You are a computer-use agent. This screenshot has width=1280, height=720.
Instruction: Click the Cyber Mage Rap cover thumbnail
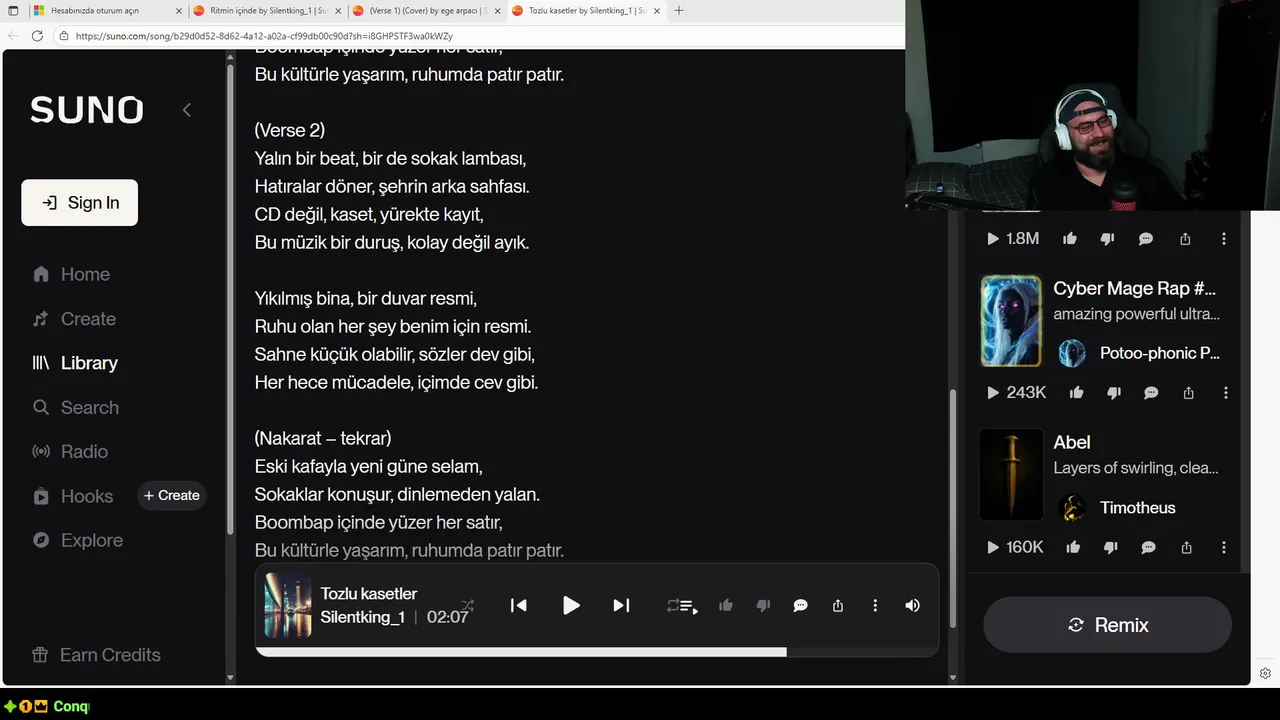click(1011, 321)
